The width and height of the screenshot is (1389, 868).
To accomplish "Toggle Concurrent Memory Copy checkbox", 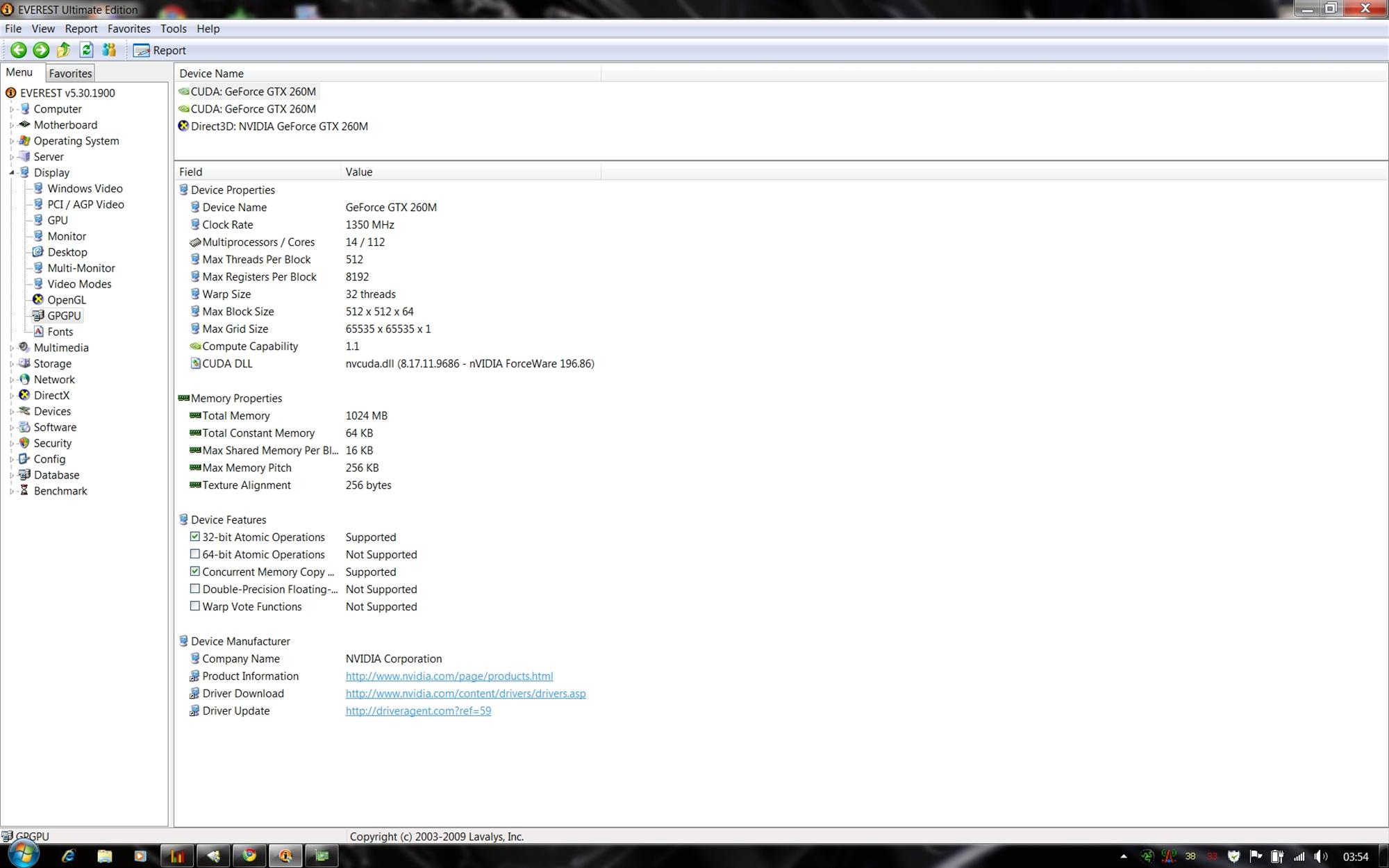I will click(x=195, y=571).
